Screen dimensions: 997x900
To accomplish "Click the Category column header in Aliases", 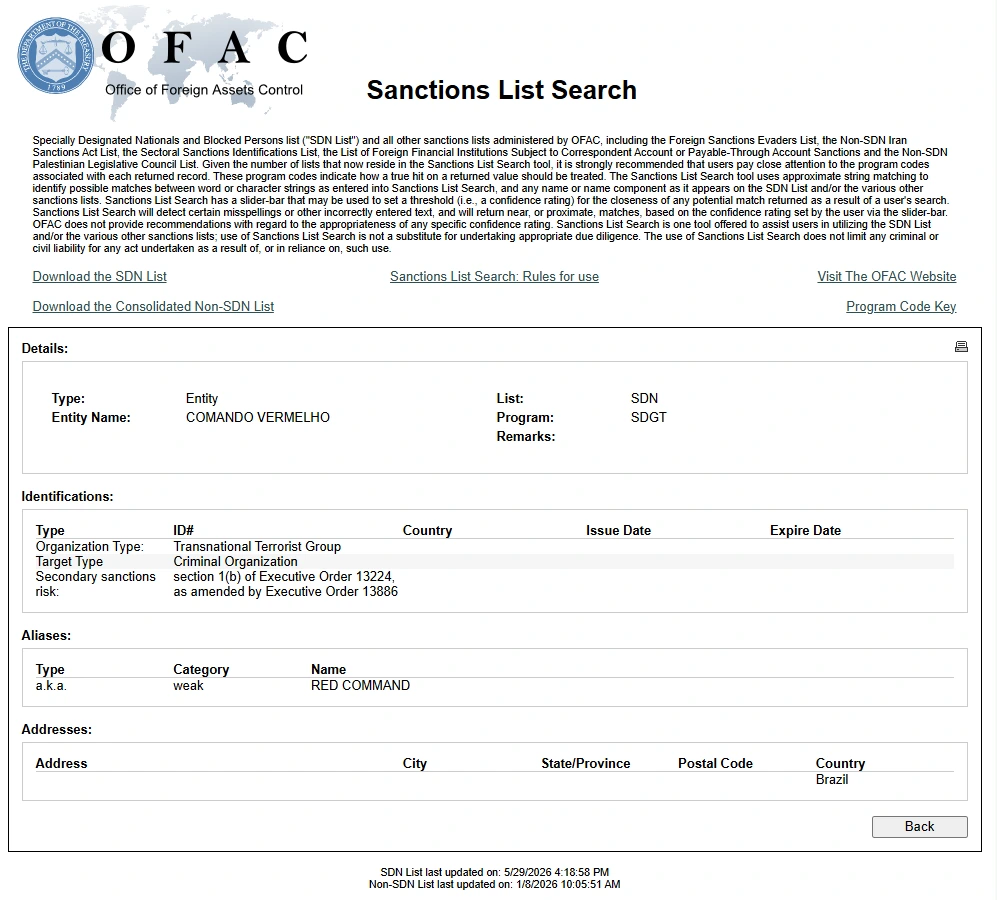I will 201,669.
